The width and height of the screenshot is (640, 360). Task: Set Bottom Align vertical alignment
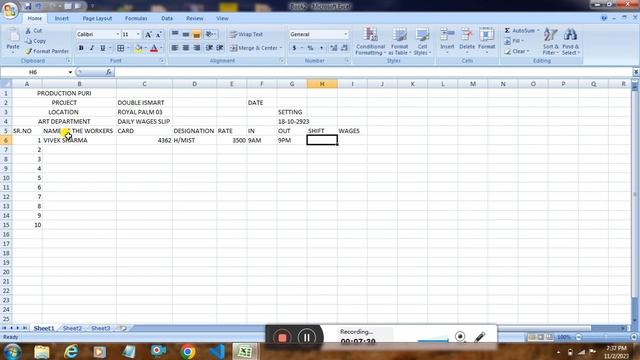[196, 34]
